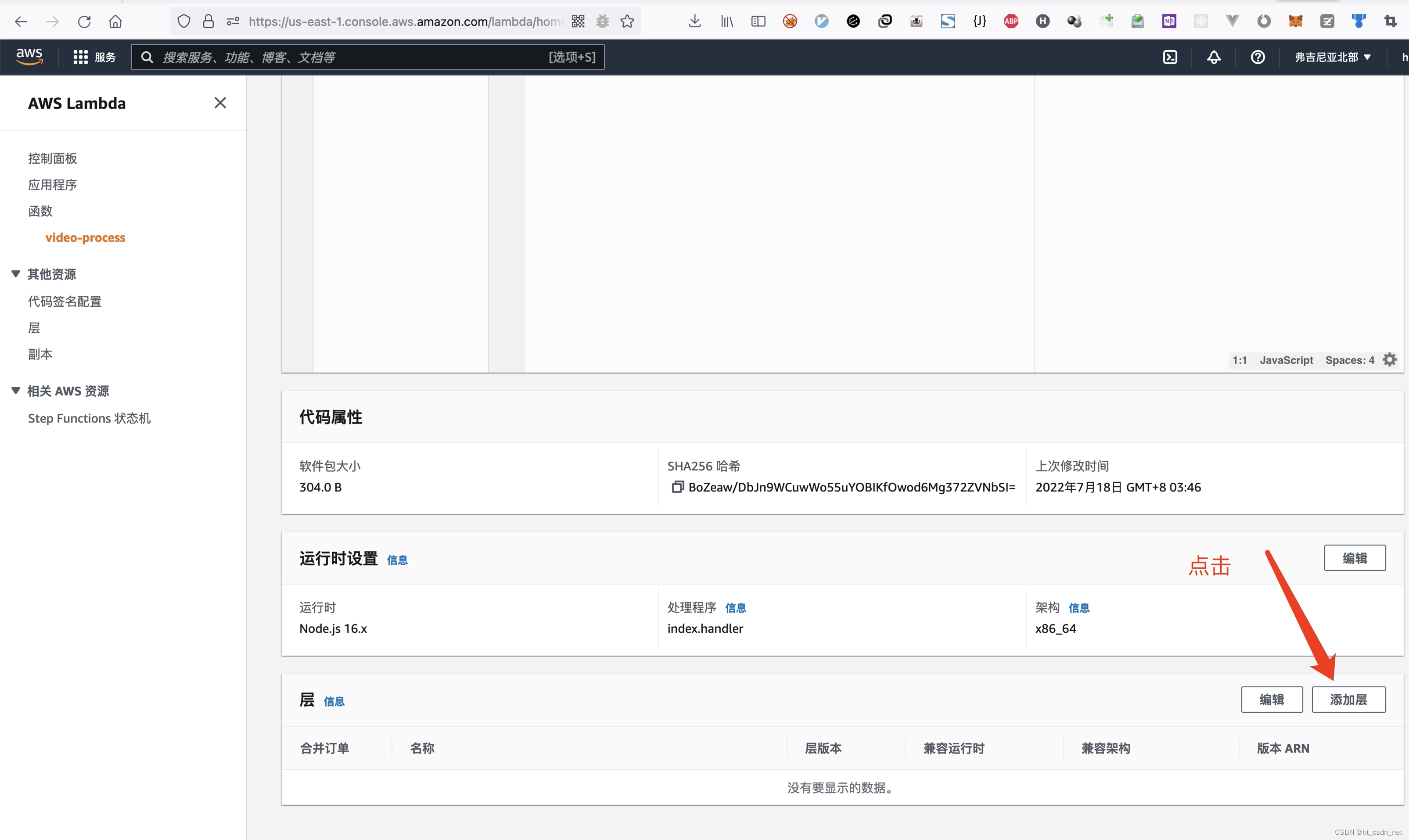
Task: Copy the SHA256 hash value
Action: (x=677, y=487)
